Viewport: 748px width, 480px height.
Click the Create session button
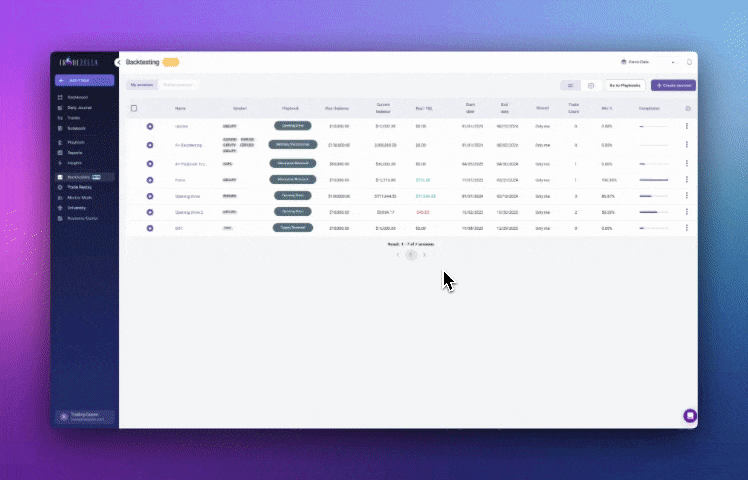pos(672,86)
